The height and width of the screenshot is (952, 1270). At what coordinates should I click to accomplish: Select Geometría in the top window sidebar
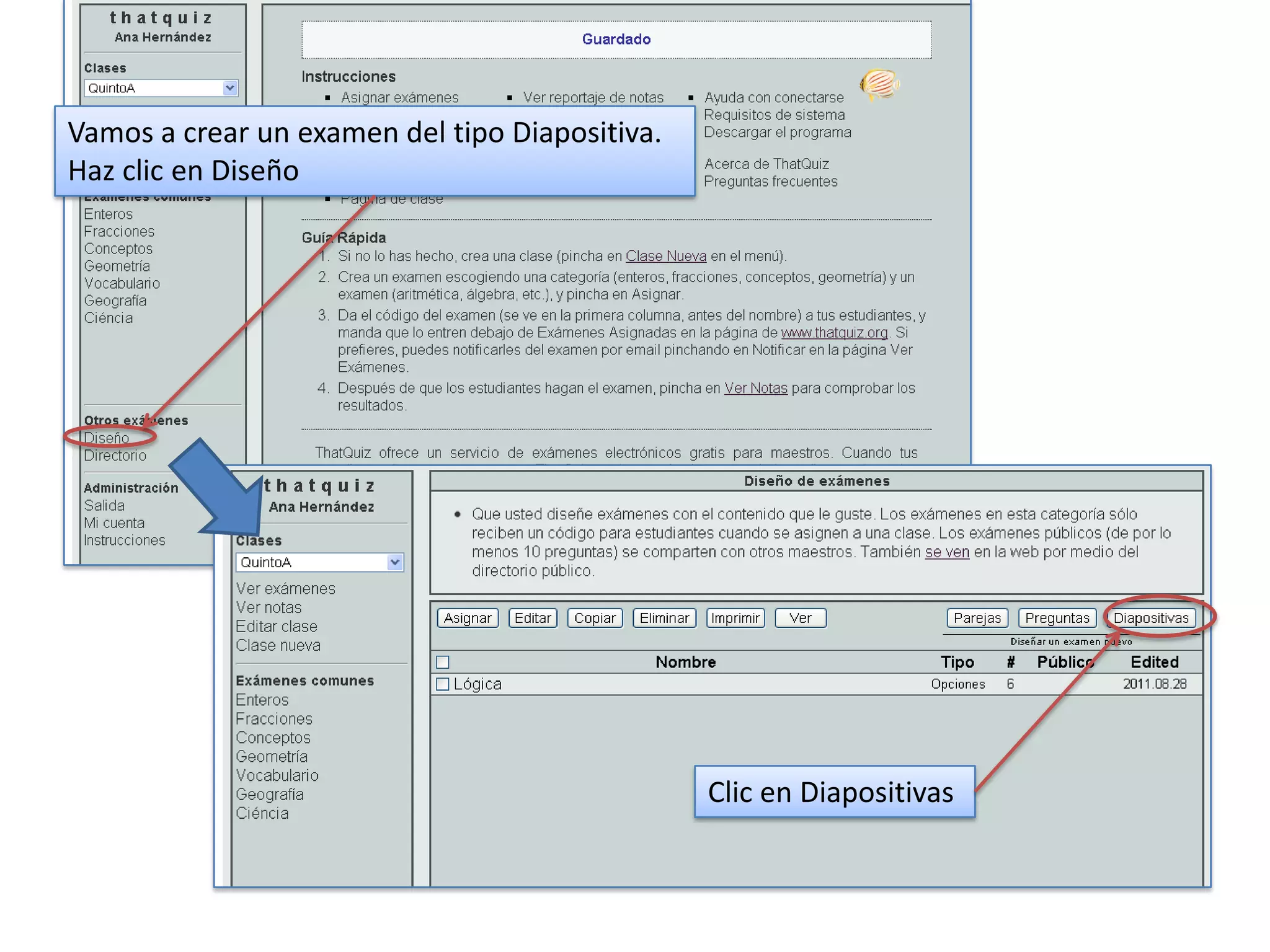pyautogui.click(x=117, y=266)
